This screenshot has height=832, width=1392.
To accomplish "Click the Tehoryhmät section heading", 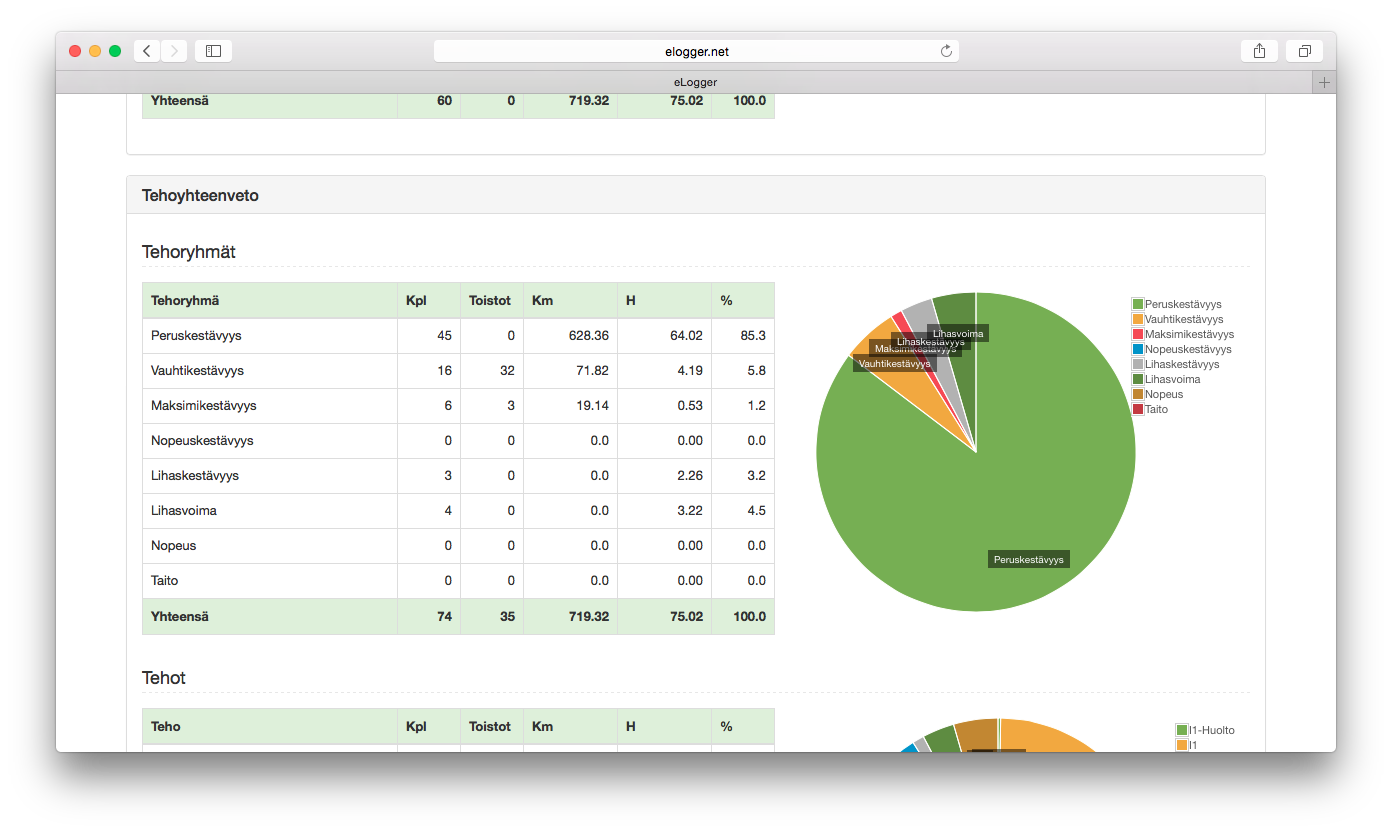I will (x=189, y=252).
